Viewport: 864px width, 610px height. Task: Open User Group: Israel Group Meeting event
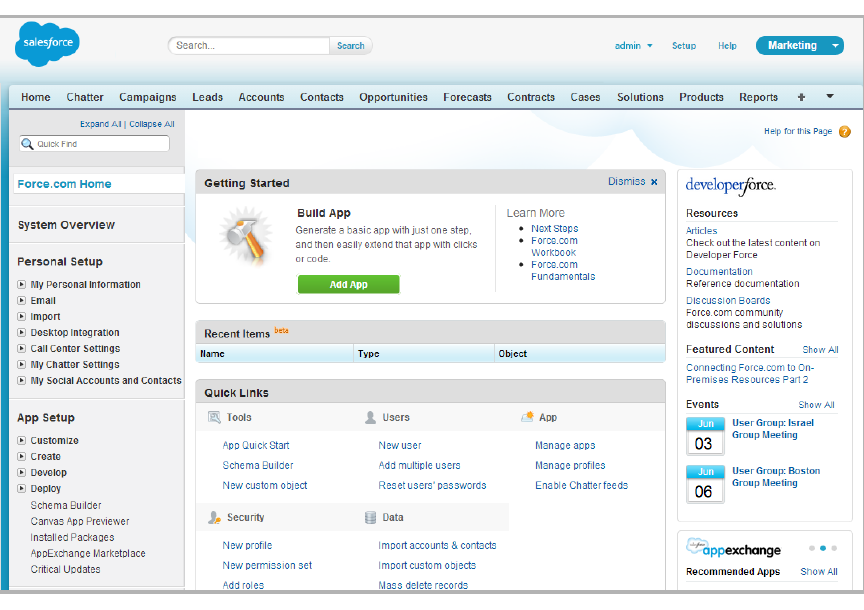coord(773,429)
